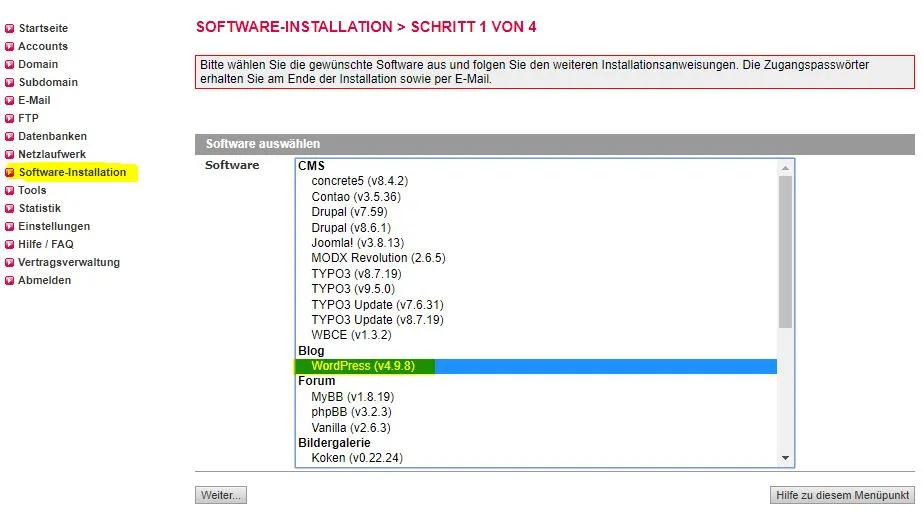This screenshot has height=530, width=923.
Task: Click the arrow icon next to Accounts
Action: [x=9, y=47]
